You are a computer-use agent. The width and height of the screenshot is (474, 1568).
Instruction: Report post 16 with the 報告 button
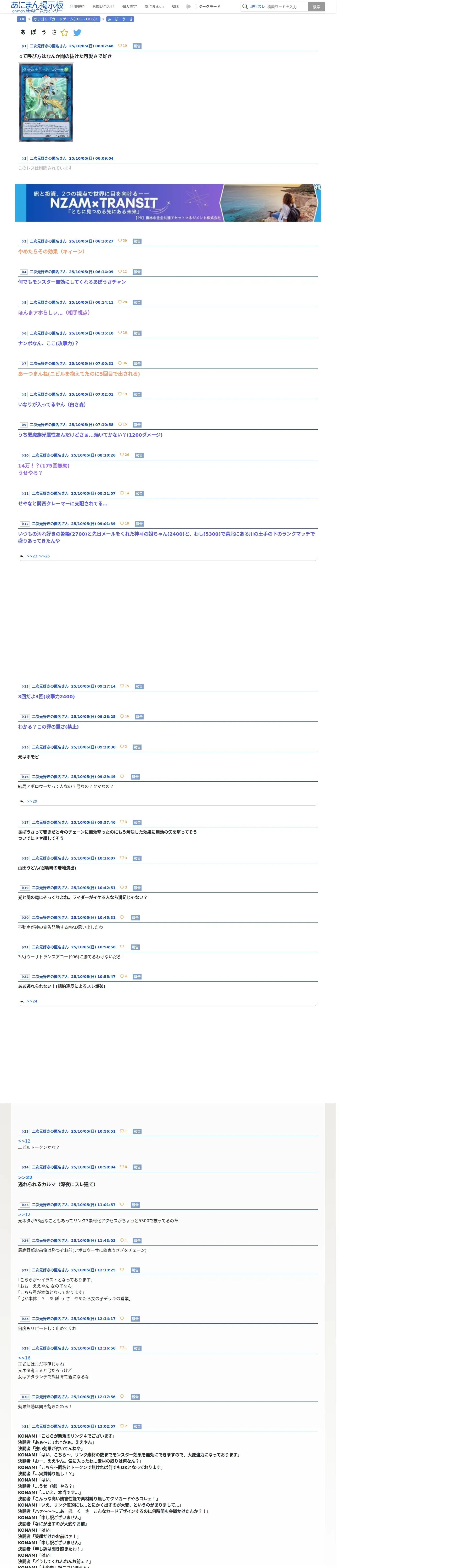coord(135,777)
